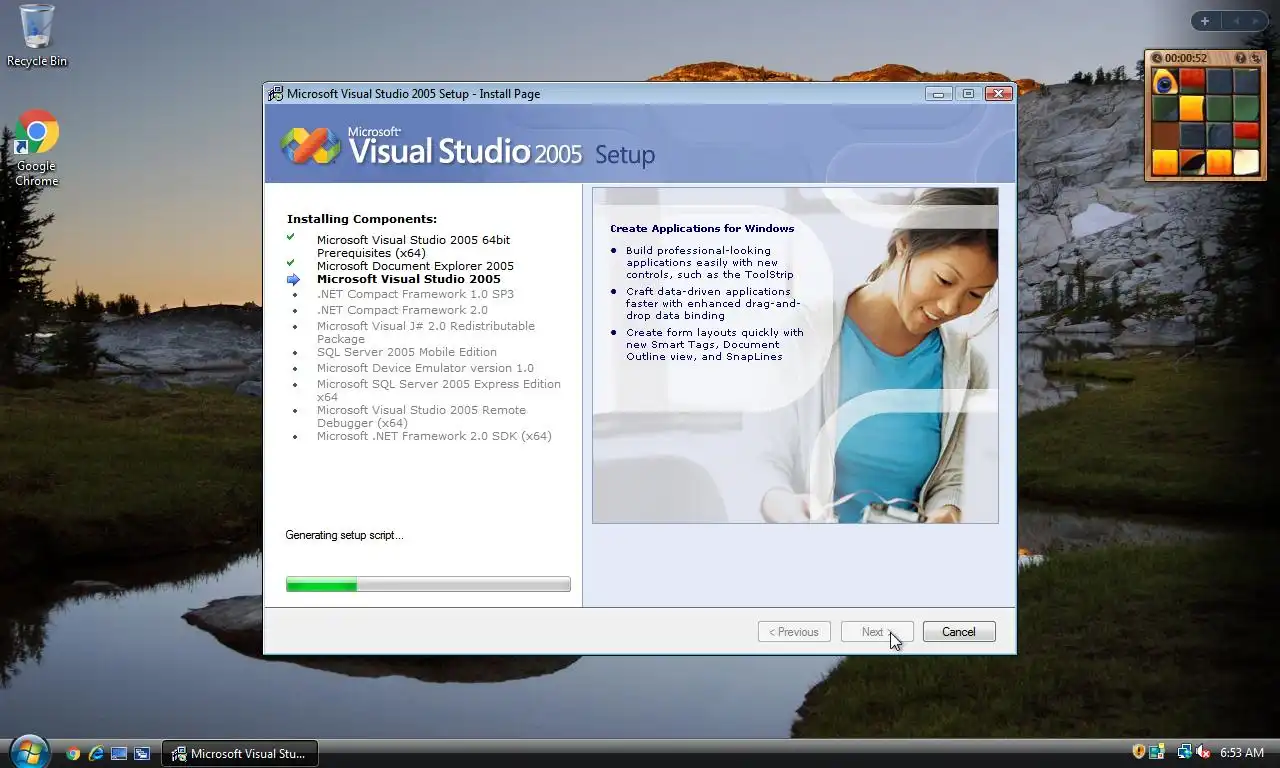Click the Windows Sidebar tray icon
Viewport: 1280px width, 768px height.
pos(1157,752)
